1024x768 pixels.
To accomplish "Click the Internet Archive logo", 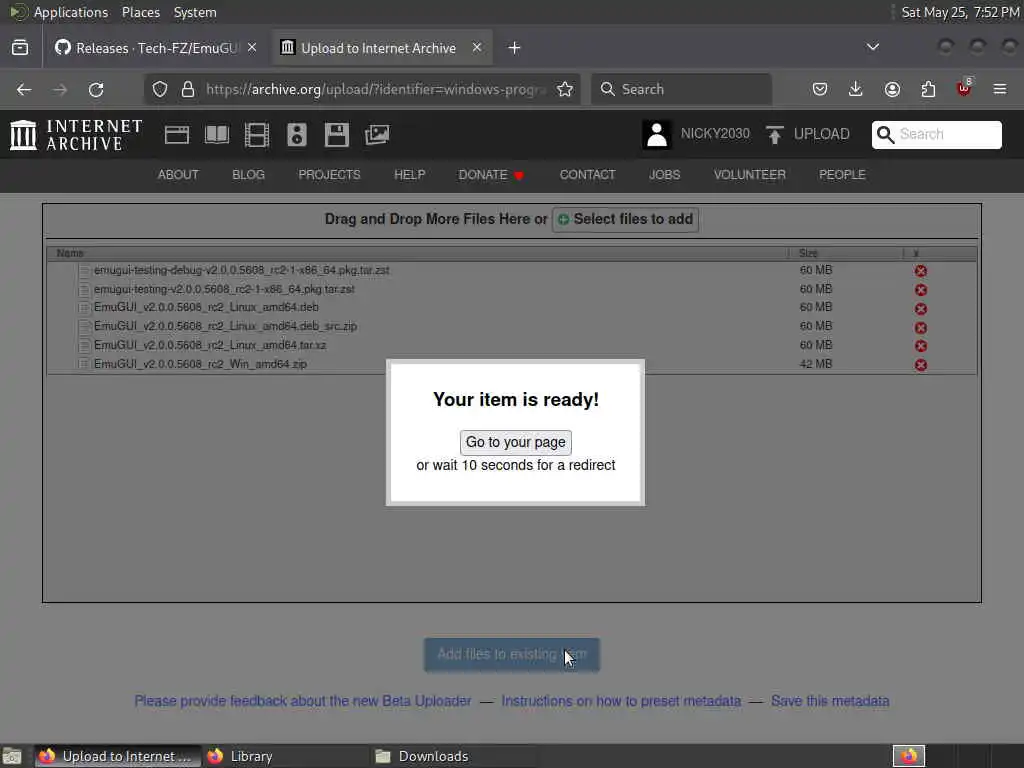I will (76, 135).
